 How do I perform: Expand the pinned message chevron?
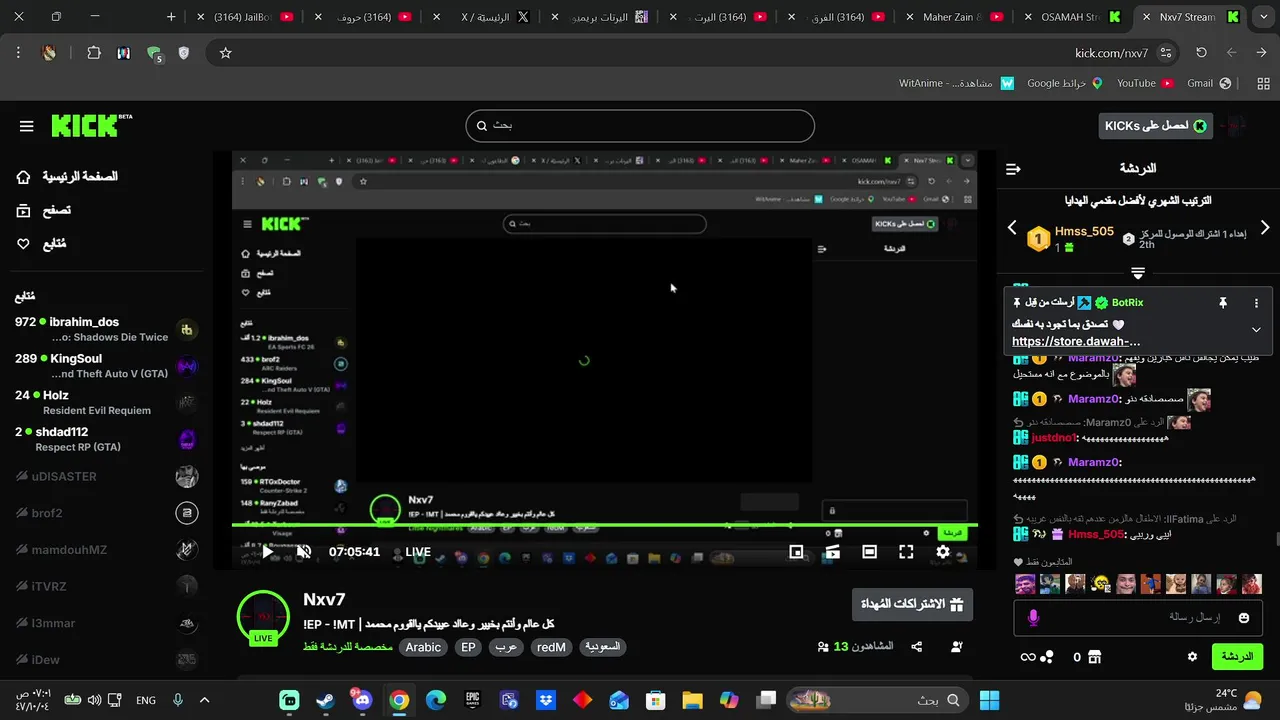pyautogui.click(x=1256, y=330)
